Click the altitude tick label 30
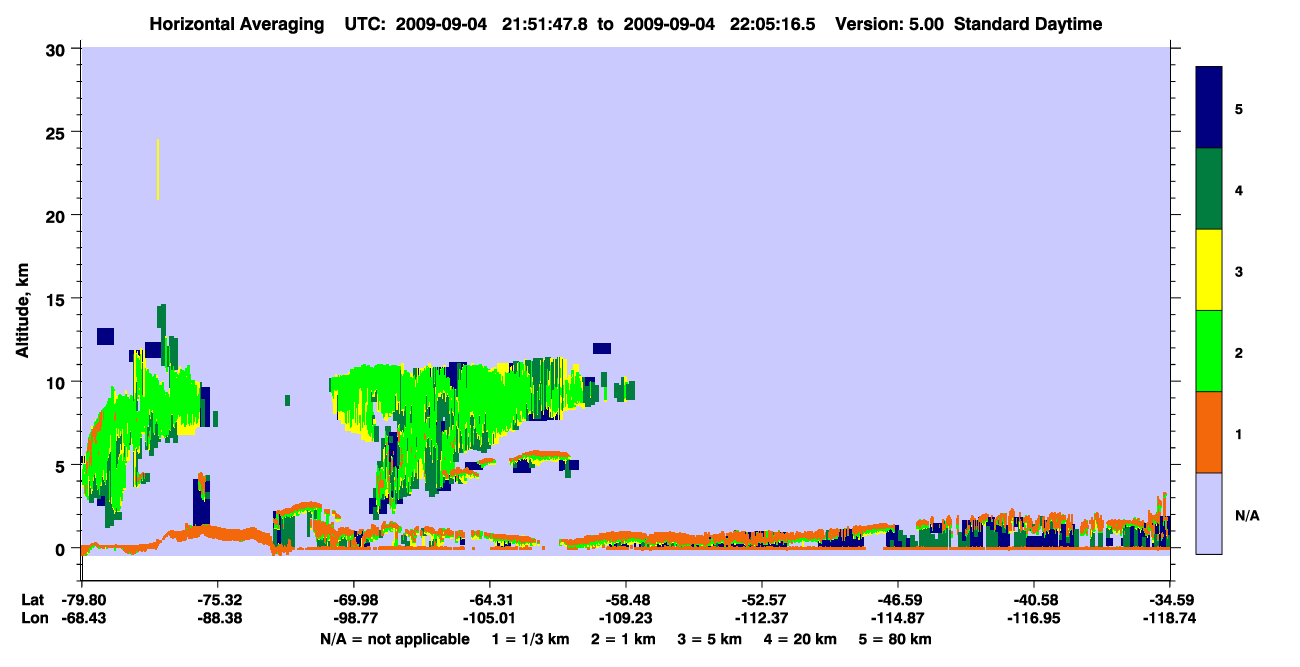The width and height of the screenshot is (1300, 667). [x=58, y=49]
